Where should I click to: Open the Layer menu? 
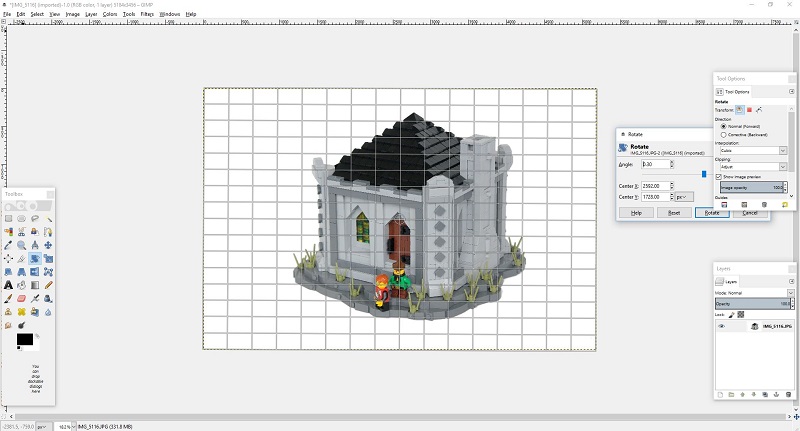click(91, 14)
